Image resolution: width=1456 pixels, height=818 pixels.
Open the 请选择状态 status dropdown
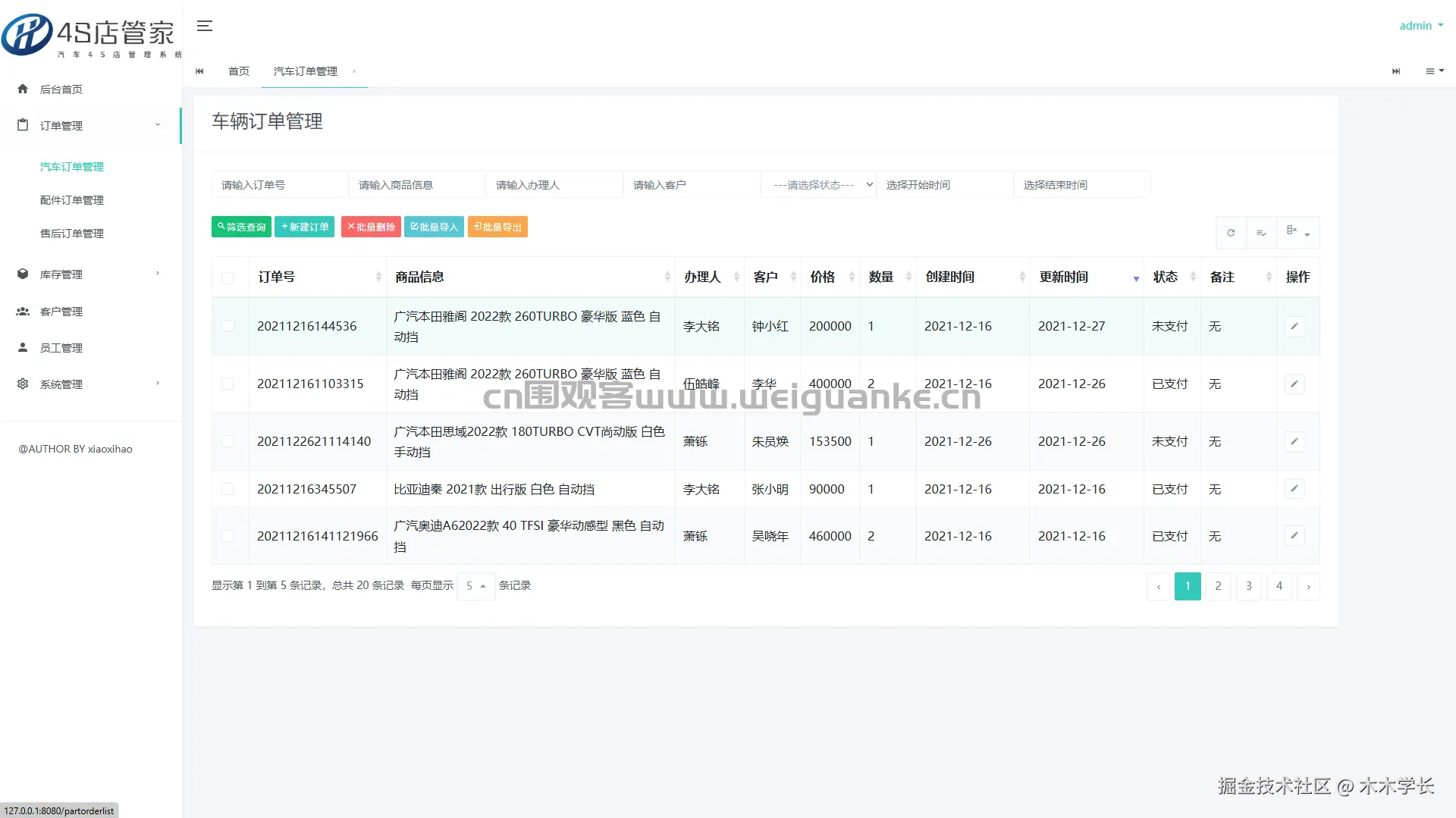819,185
